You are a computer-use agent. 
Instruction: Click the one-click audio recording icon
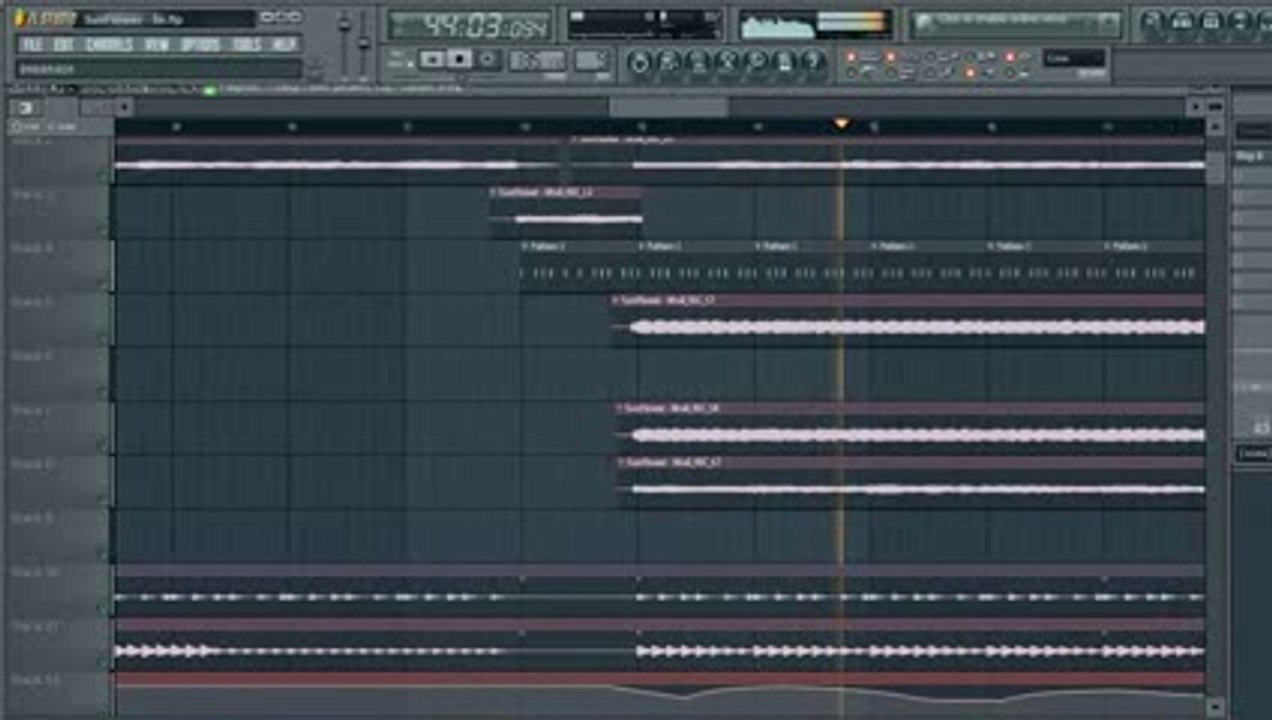(x=757, y=63)
